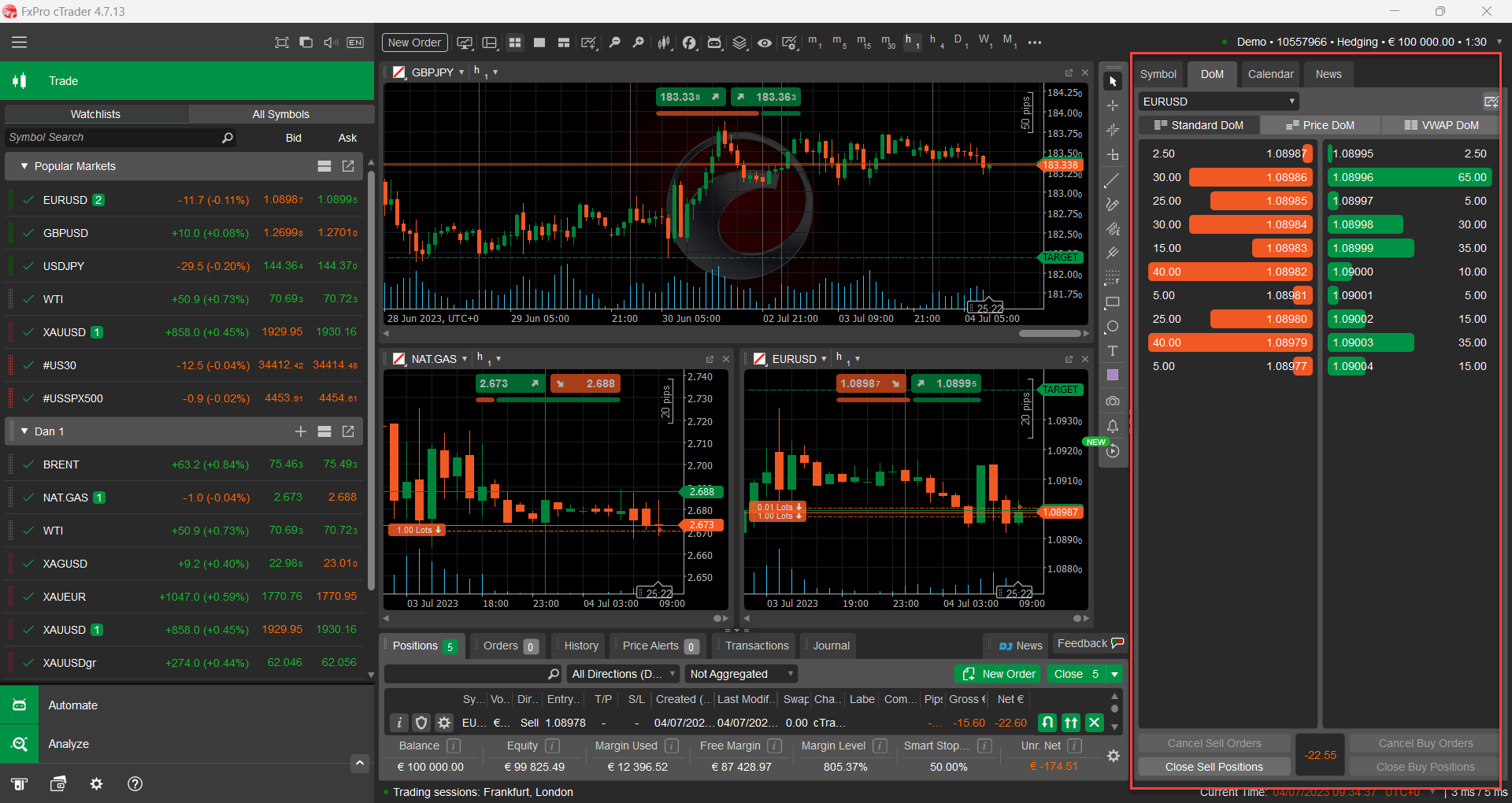Select ellipse shape drawing tool

(1113, 327)
